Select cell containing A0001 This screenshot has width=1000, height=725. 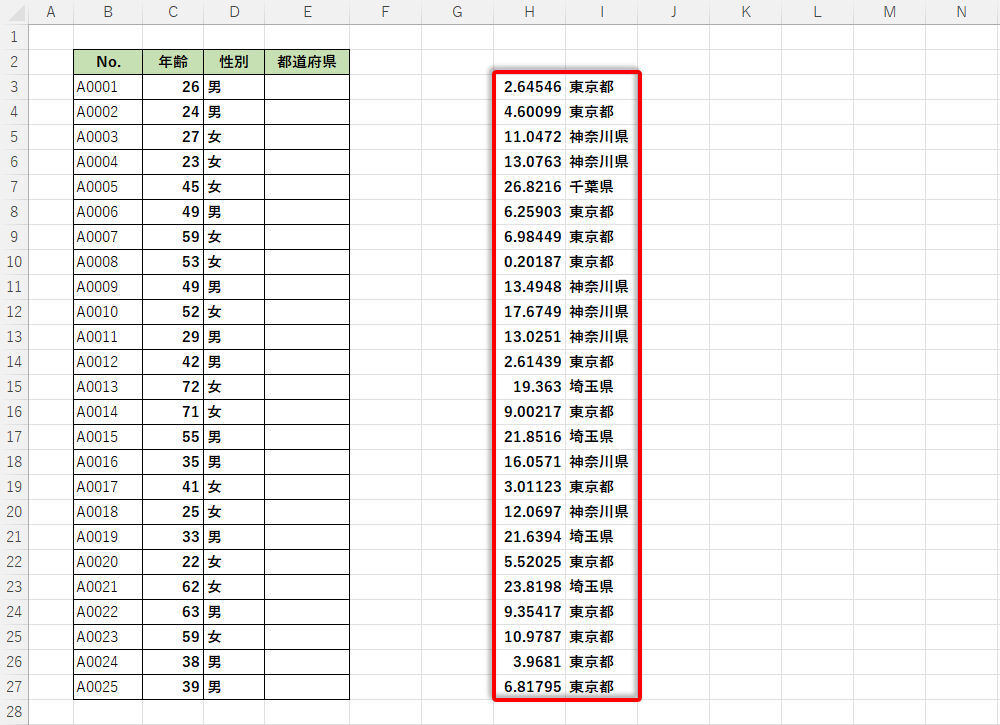[x=108, y=87]
